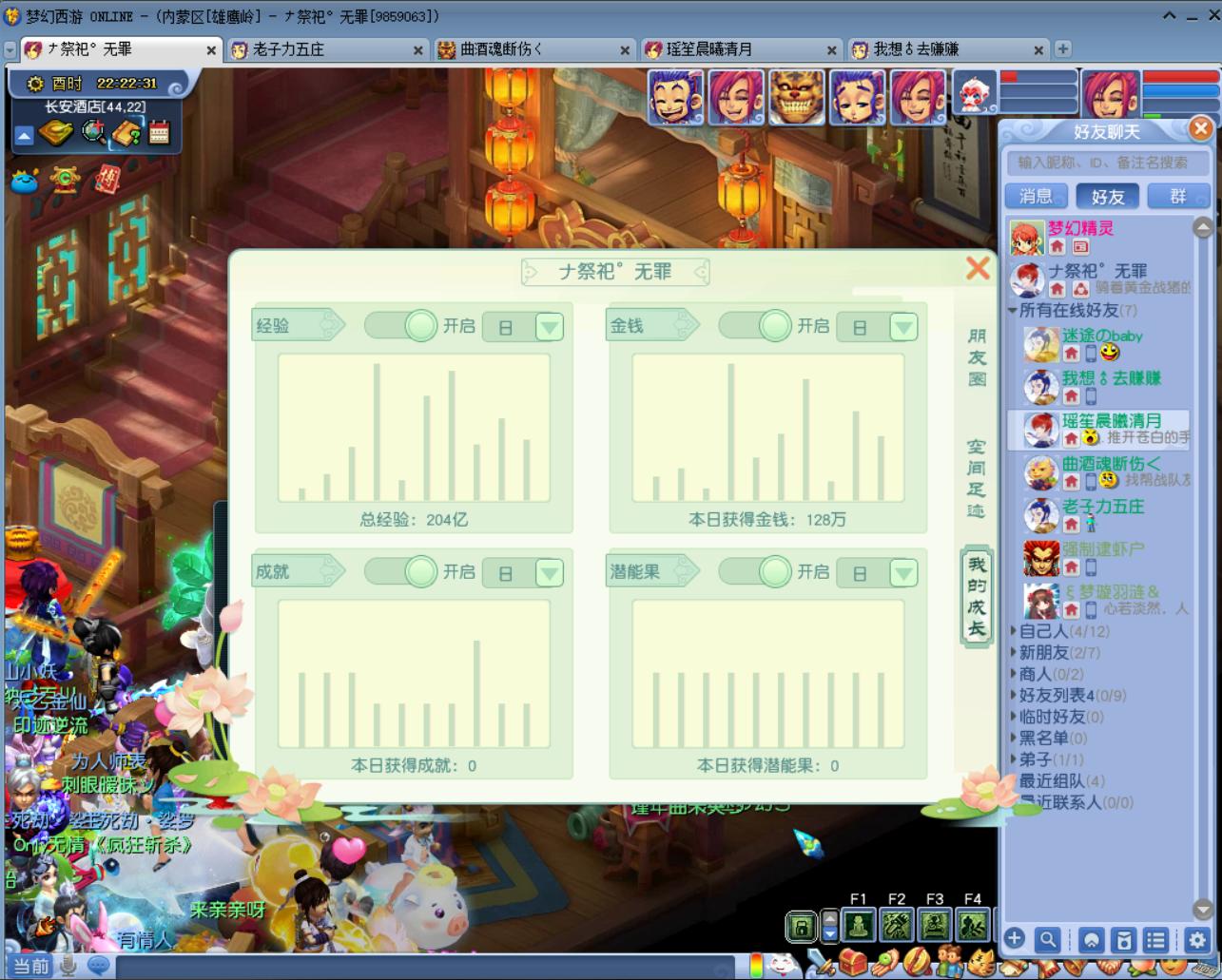Open the 潜能果 period dropdown

coord(902,573)
